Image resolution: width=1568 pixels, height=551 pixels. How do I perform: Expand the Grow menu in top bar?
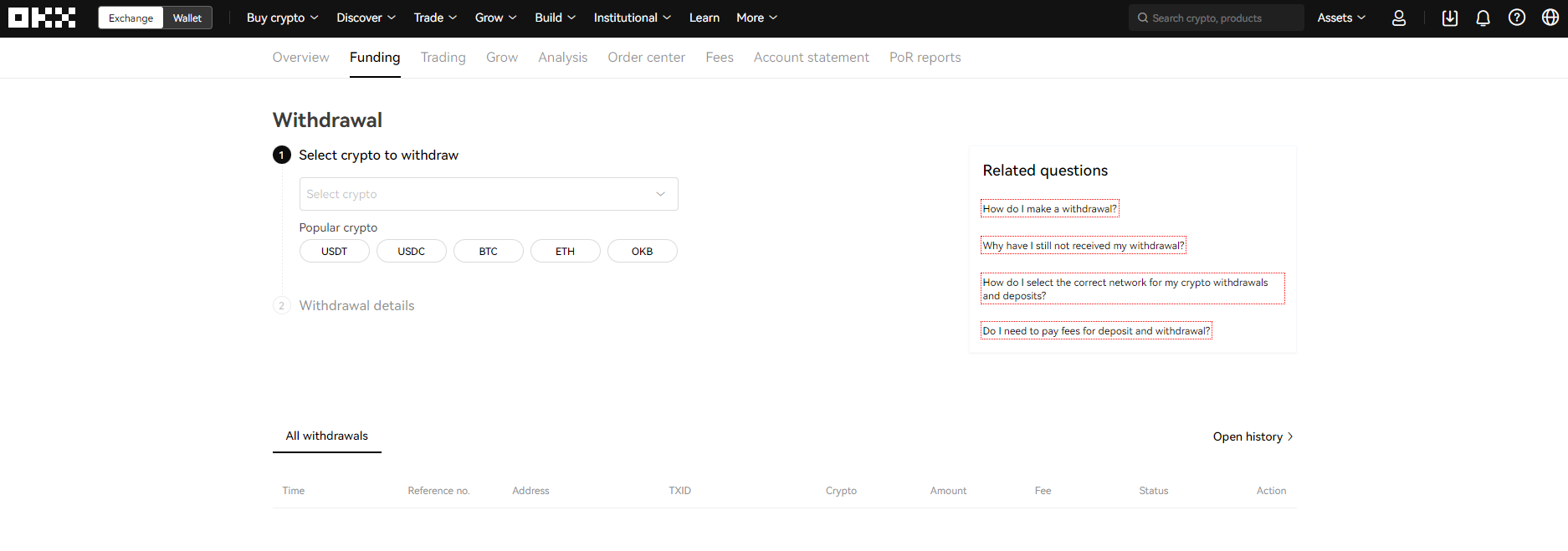point(495,18)
